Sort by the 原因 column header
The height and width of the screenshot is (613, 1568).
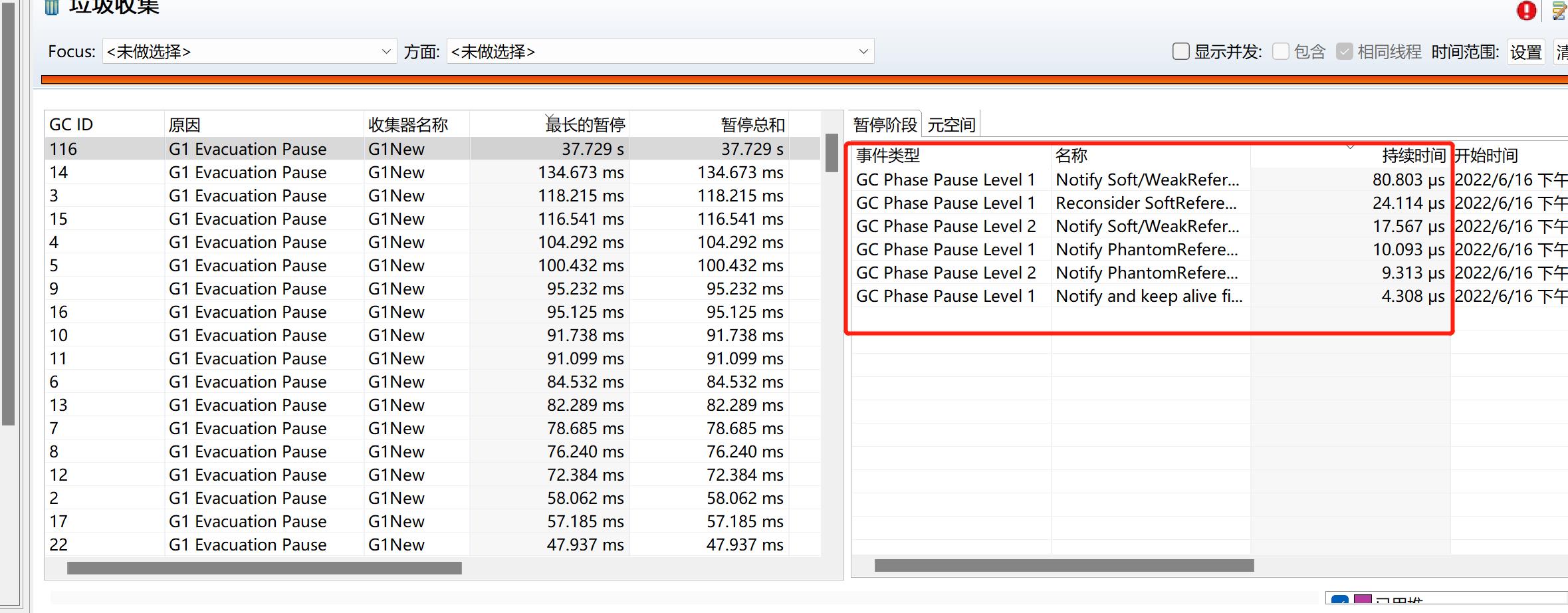point(264,124)
